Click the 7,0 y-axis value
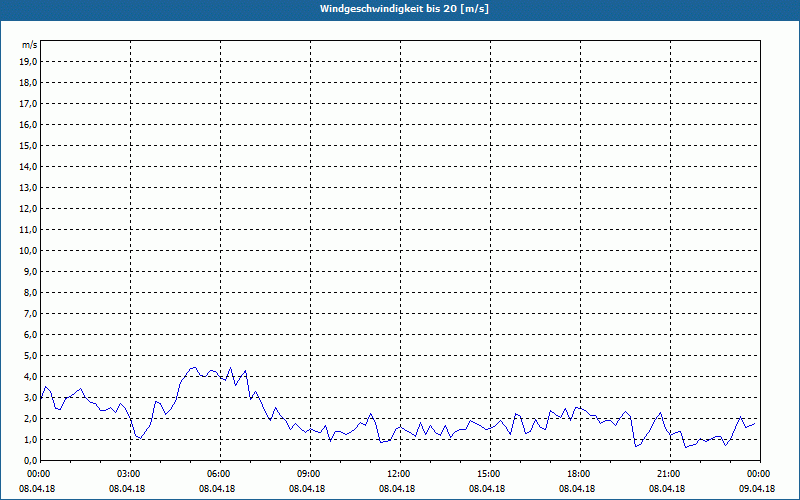800x500 pixels. 31,313
